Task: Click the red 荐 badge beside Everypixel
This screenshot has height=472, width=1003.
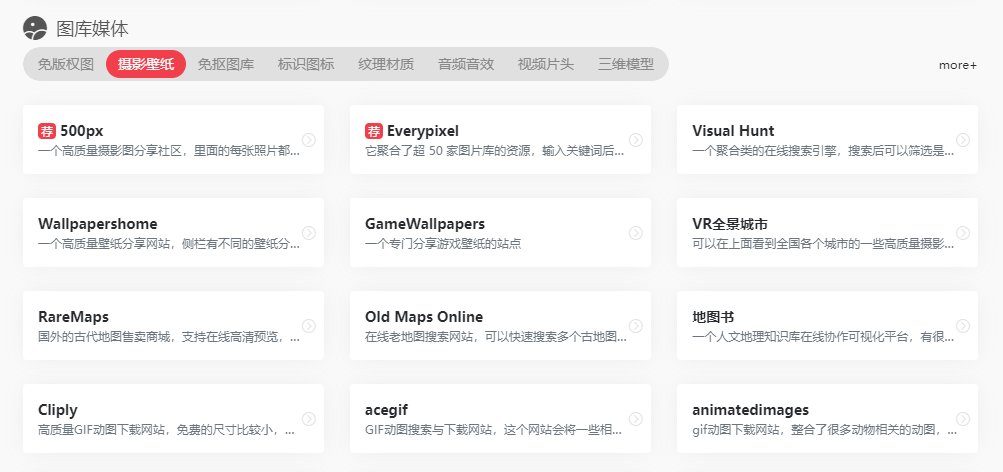Action: click(374, 131)
